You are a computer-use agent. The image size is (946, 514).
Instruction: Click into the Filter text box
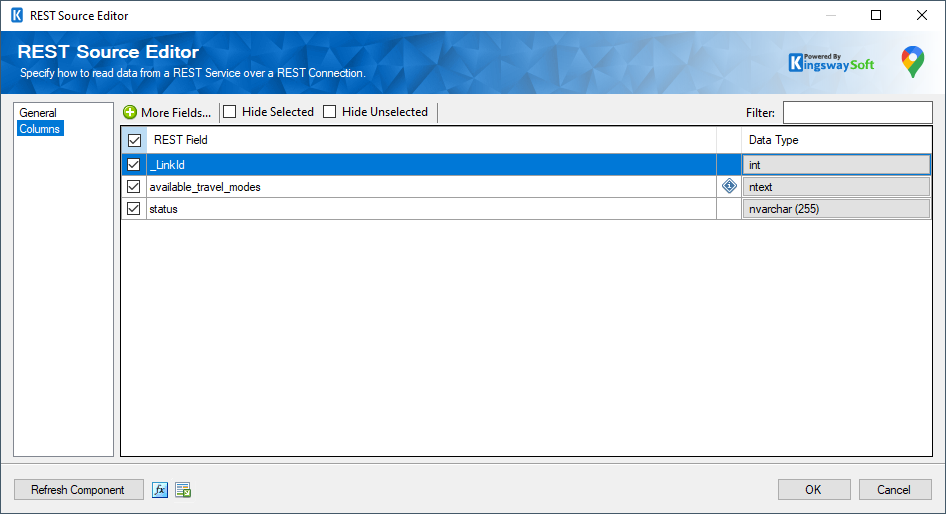coord(857,113)
